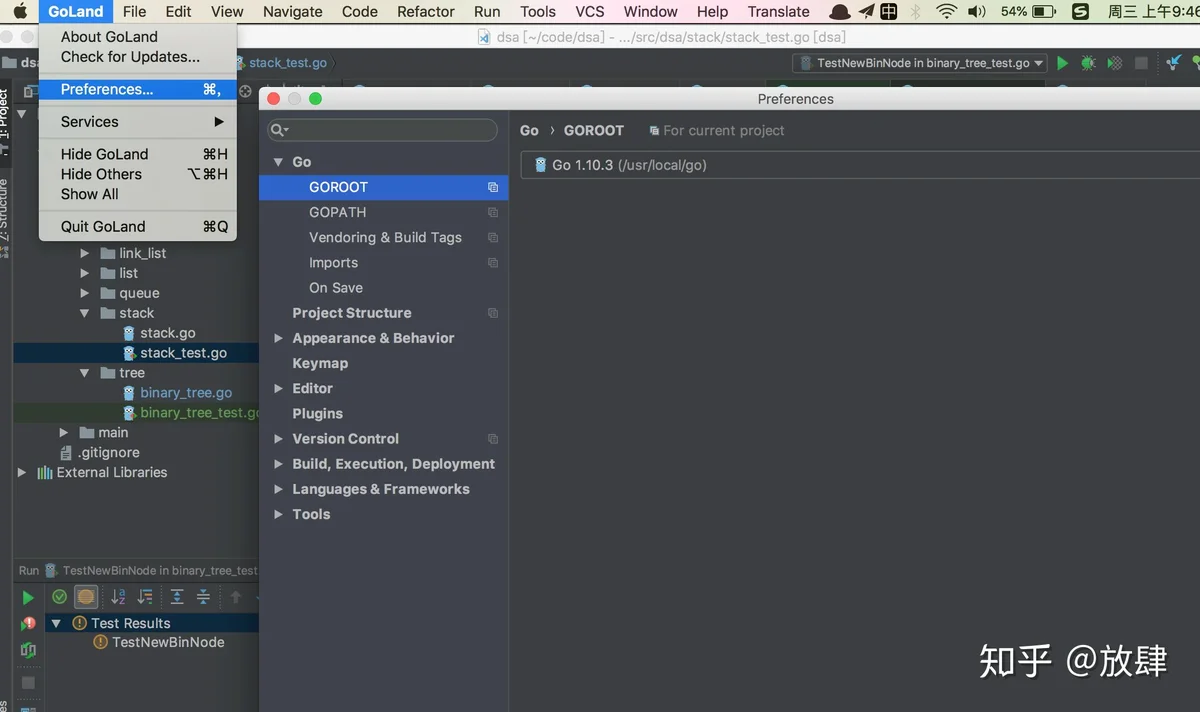Click the project-level icon beside Version Control
Screen dimensions: 1200x712
click(x=493, y=439)
